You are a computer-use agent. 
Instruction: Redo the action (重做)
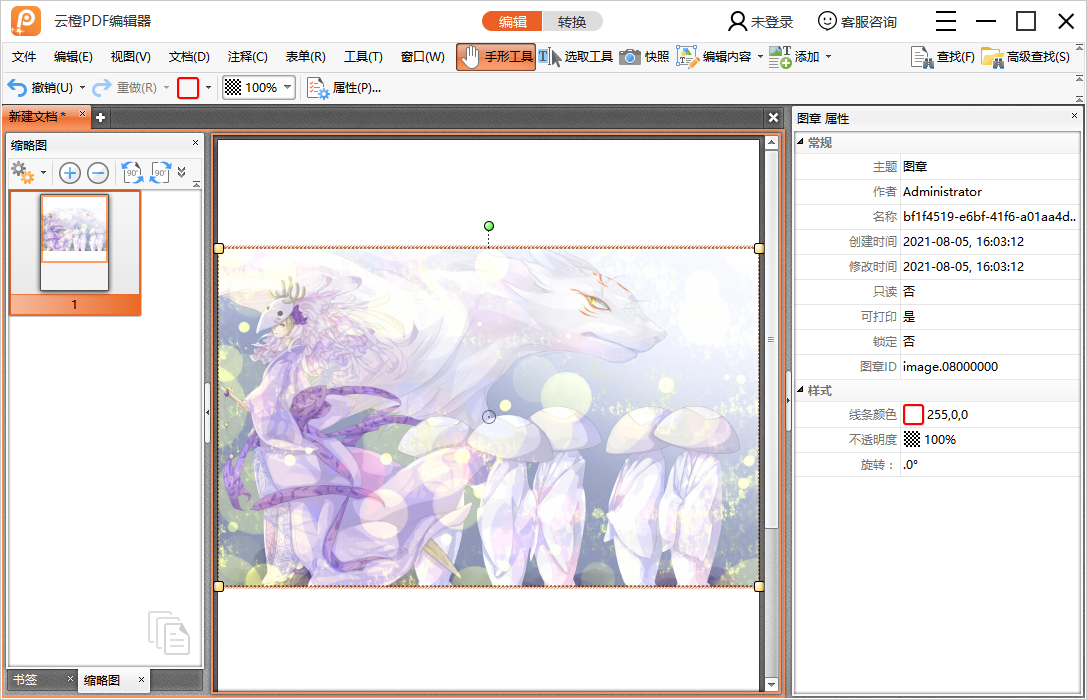click(125, 88)
